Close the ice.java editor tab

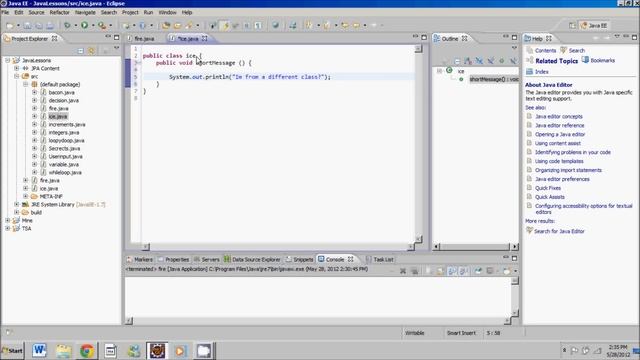(204, 38)
